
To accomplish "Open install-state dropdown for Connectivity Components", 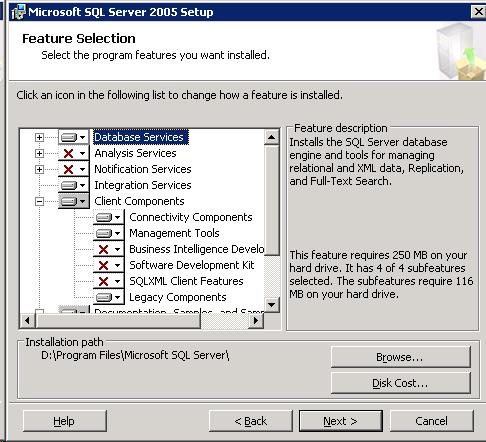I will click(109, 217).
